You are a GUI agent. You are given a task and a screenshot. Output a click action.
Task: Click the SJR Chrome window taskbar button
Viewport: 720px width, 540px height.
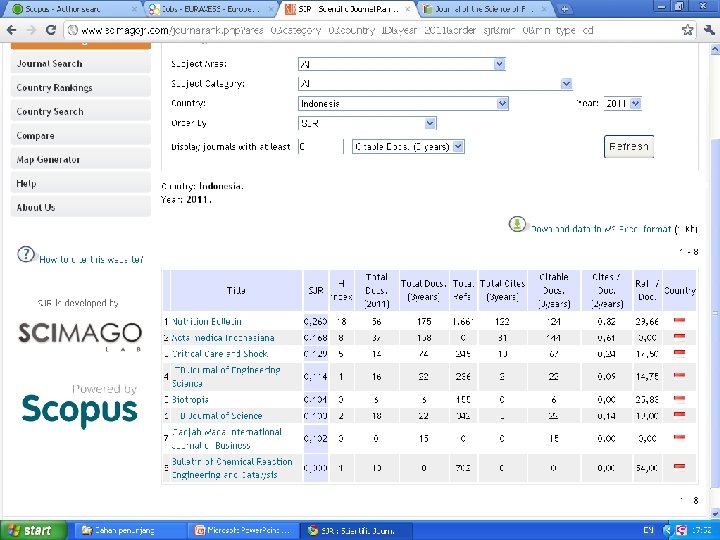(x=357, y=530)
